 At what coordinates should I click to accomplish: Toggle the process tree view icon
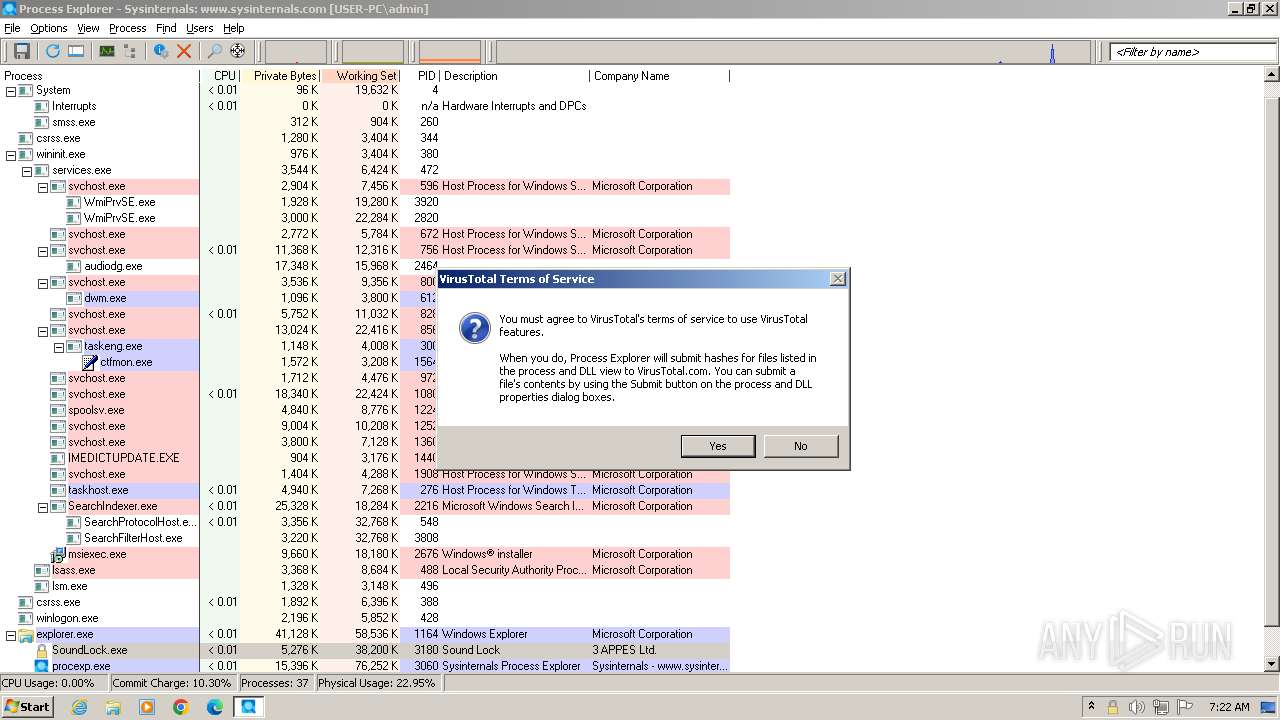tap(130, 51)
